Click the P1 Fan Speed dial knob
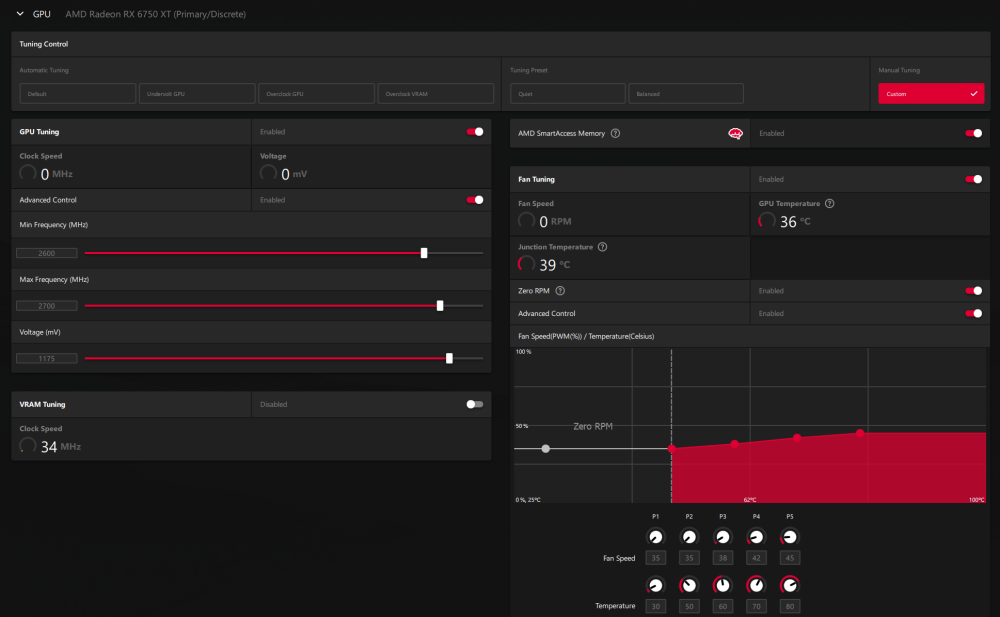The width and height of the screenshot is (1000, 617). point(656,536)
